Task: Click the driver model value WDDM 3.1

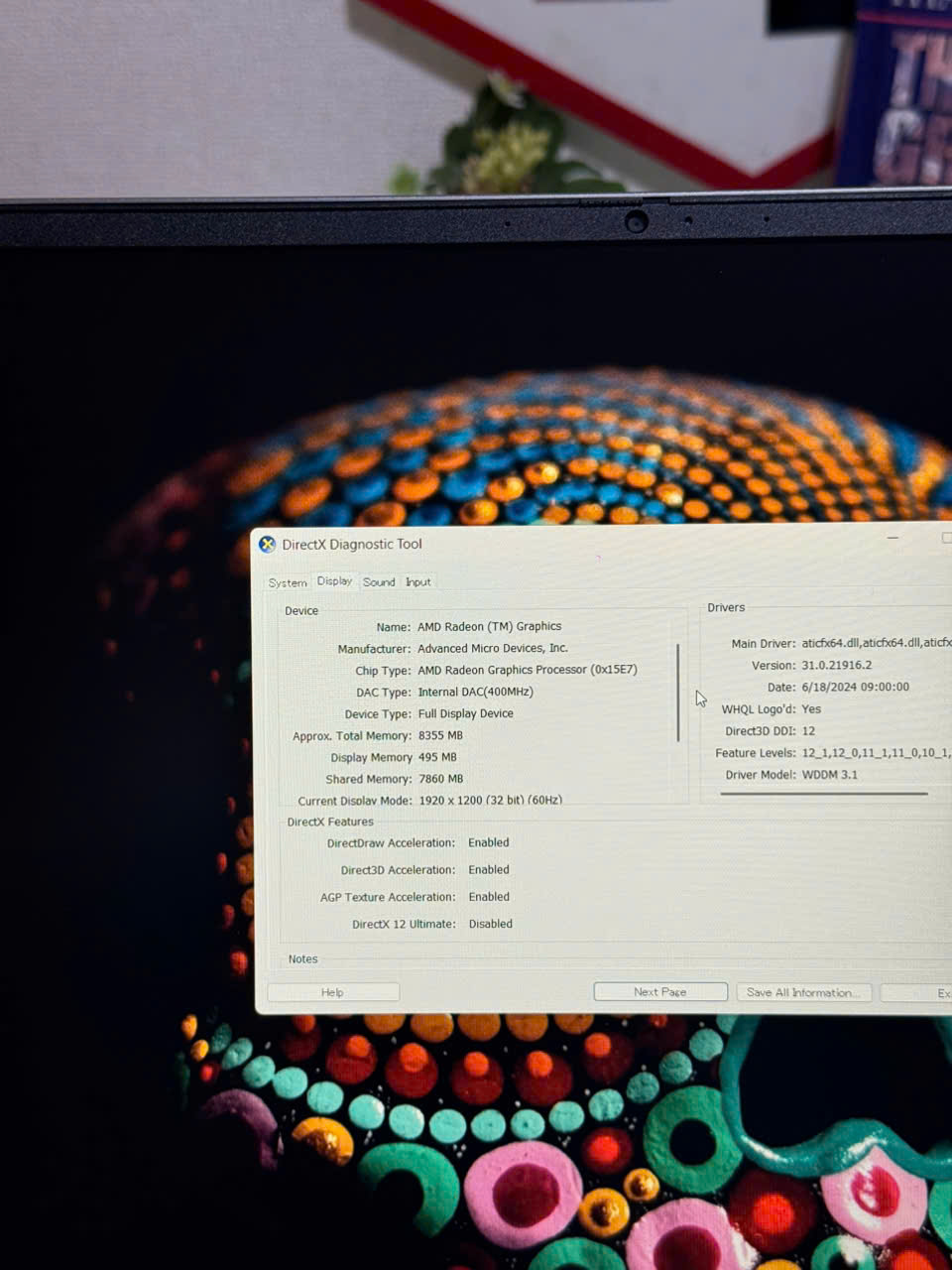Action: pyautogui.click(x=829, y=775)
